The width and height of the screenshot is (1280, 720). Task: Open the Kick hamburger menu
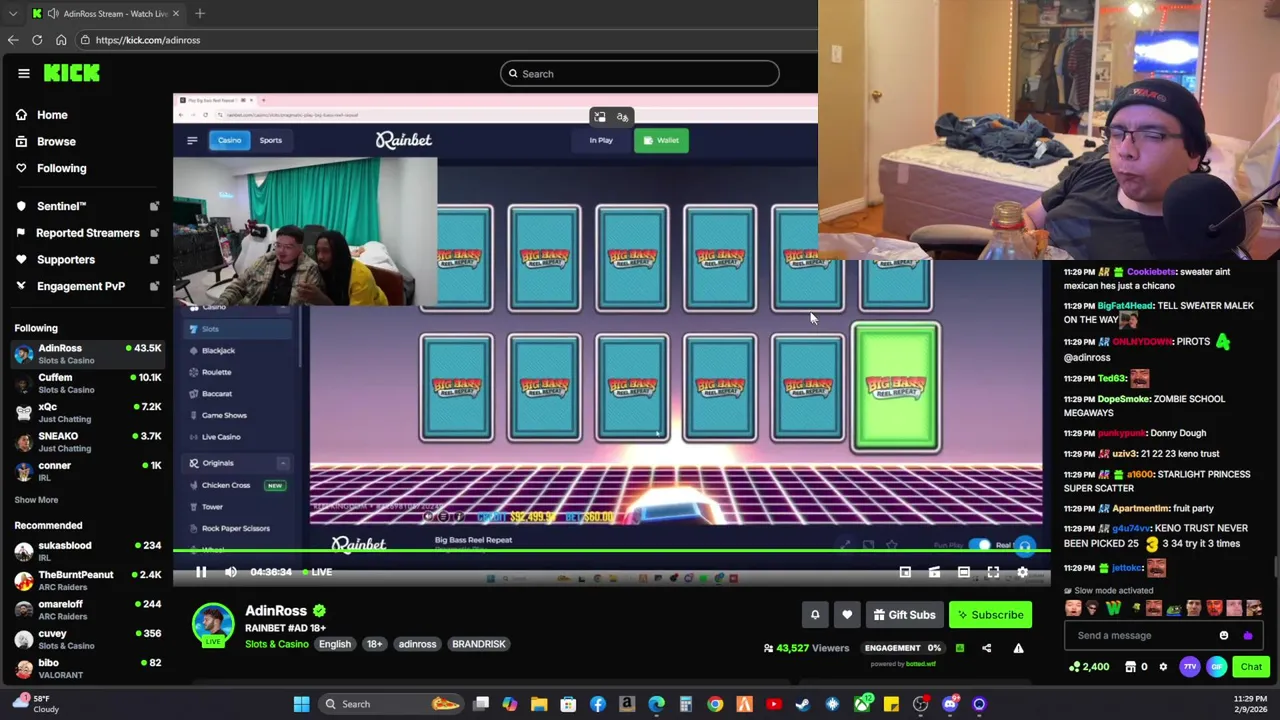pyautogui.click(x=24, y=73)
